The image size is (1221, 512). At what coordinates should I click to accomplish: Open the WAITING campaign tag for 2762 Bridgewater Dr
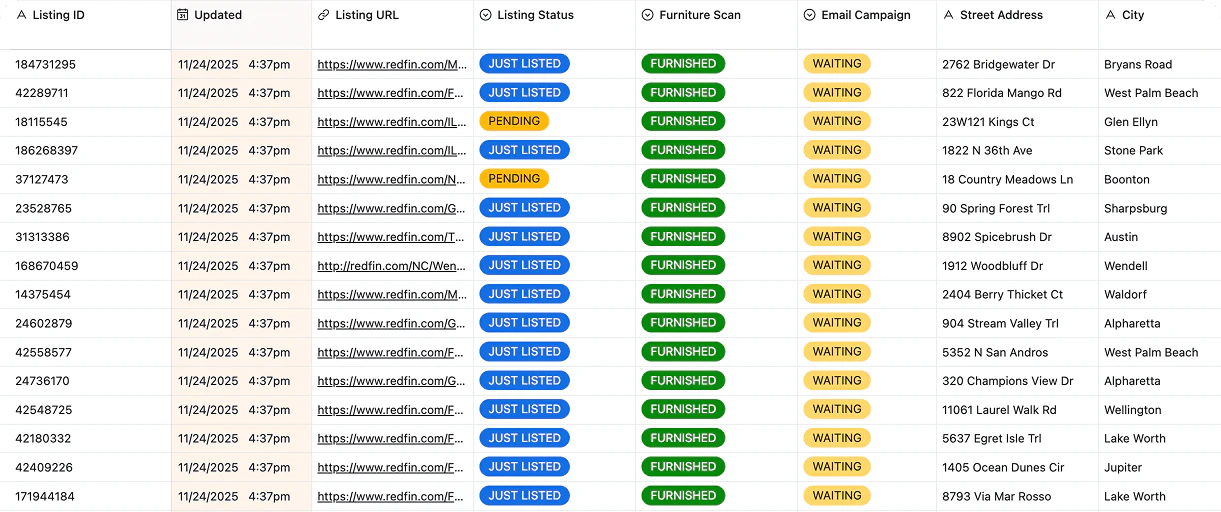pos(836,64)
